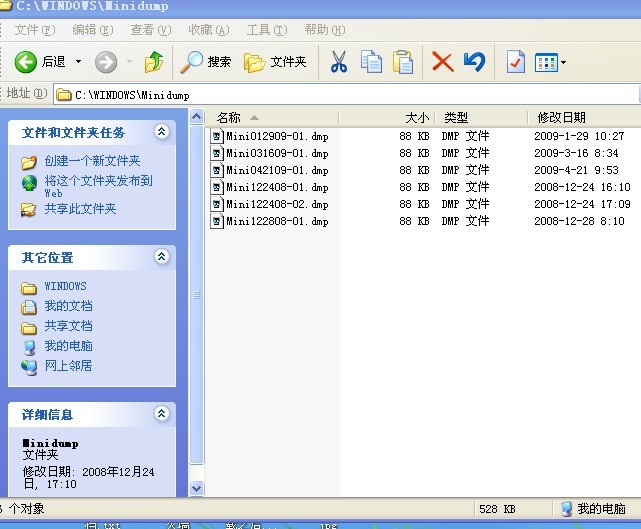This screenshot has width=641, height=529.
Task: Open 我的文档 link
Action: 68,306
